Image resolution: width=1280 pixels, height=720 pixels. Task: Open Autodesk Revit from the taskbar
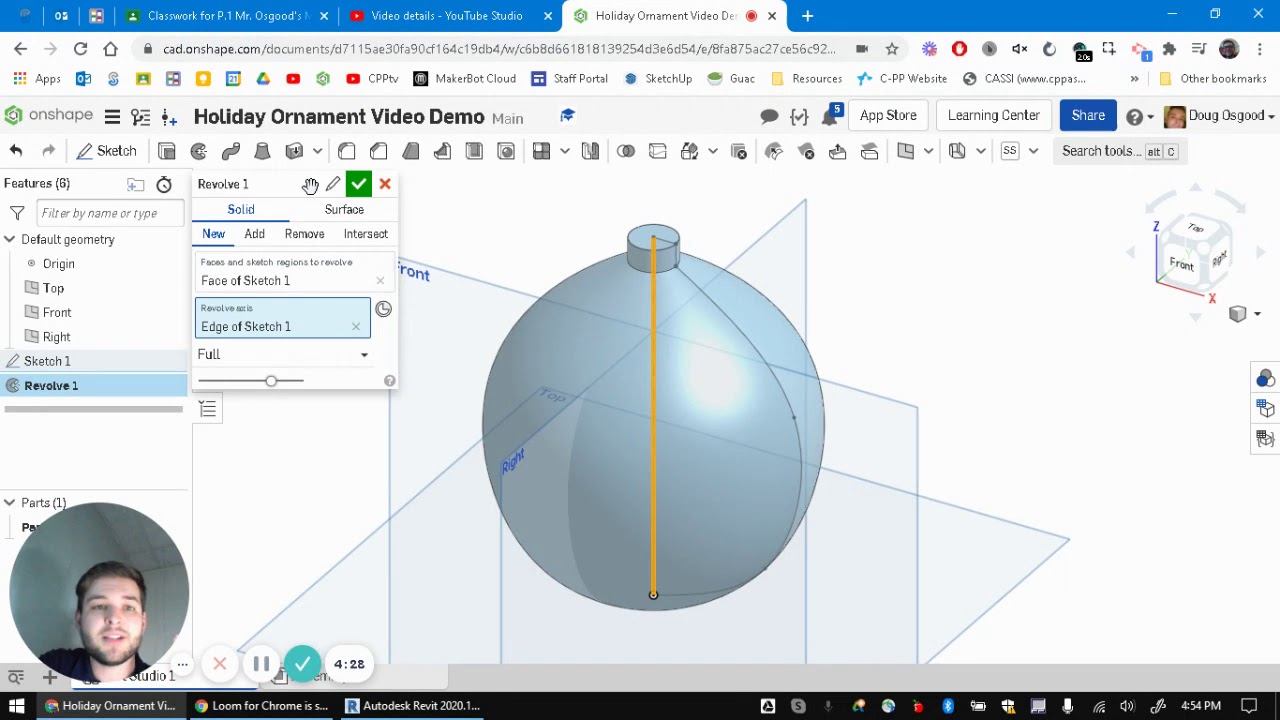click(x=413, y=706)
